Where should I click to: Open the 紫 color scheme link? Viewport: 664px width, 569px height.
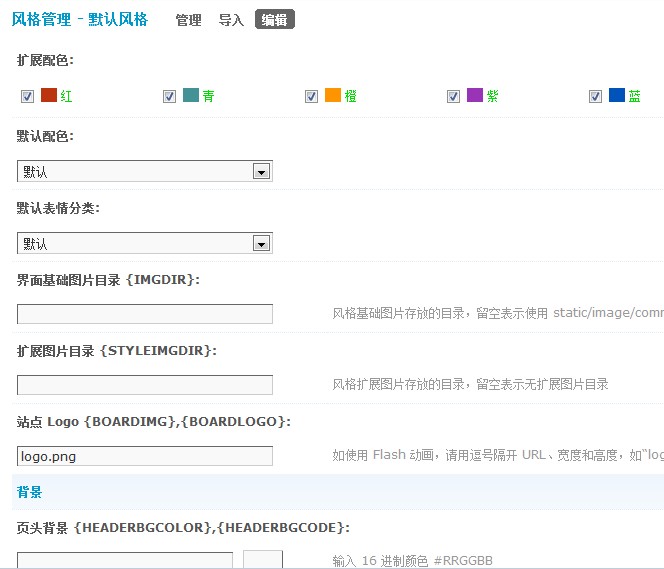point(492,96)
